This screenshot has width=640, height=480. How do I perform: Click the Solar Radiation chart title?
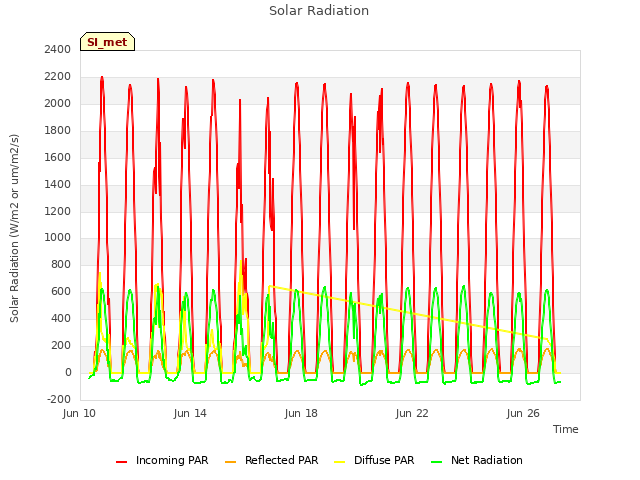click(x=319, y=11)
